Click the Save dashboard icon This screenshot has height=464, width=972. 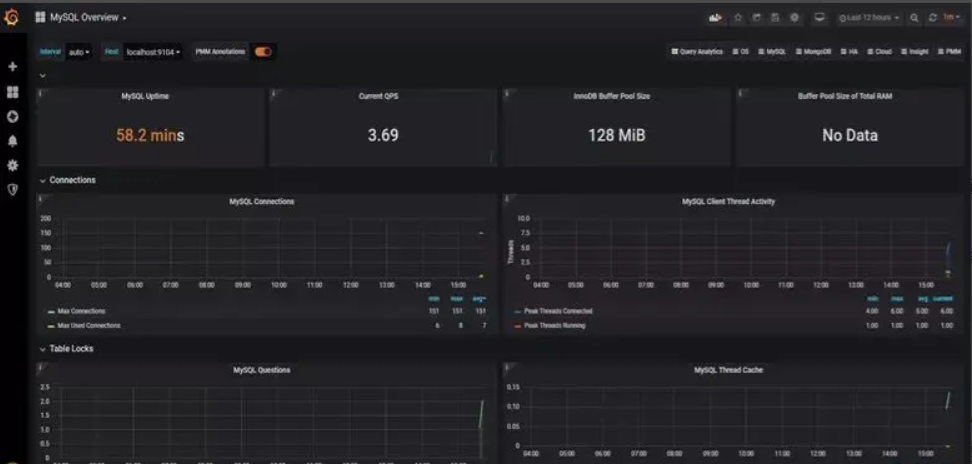pos(775,18)
